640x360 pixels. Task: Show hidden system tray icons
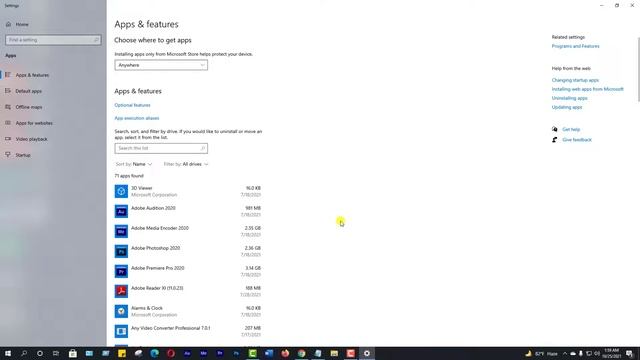pos(565,353)
